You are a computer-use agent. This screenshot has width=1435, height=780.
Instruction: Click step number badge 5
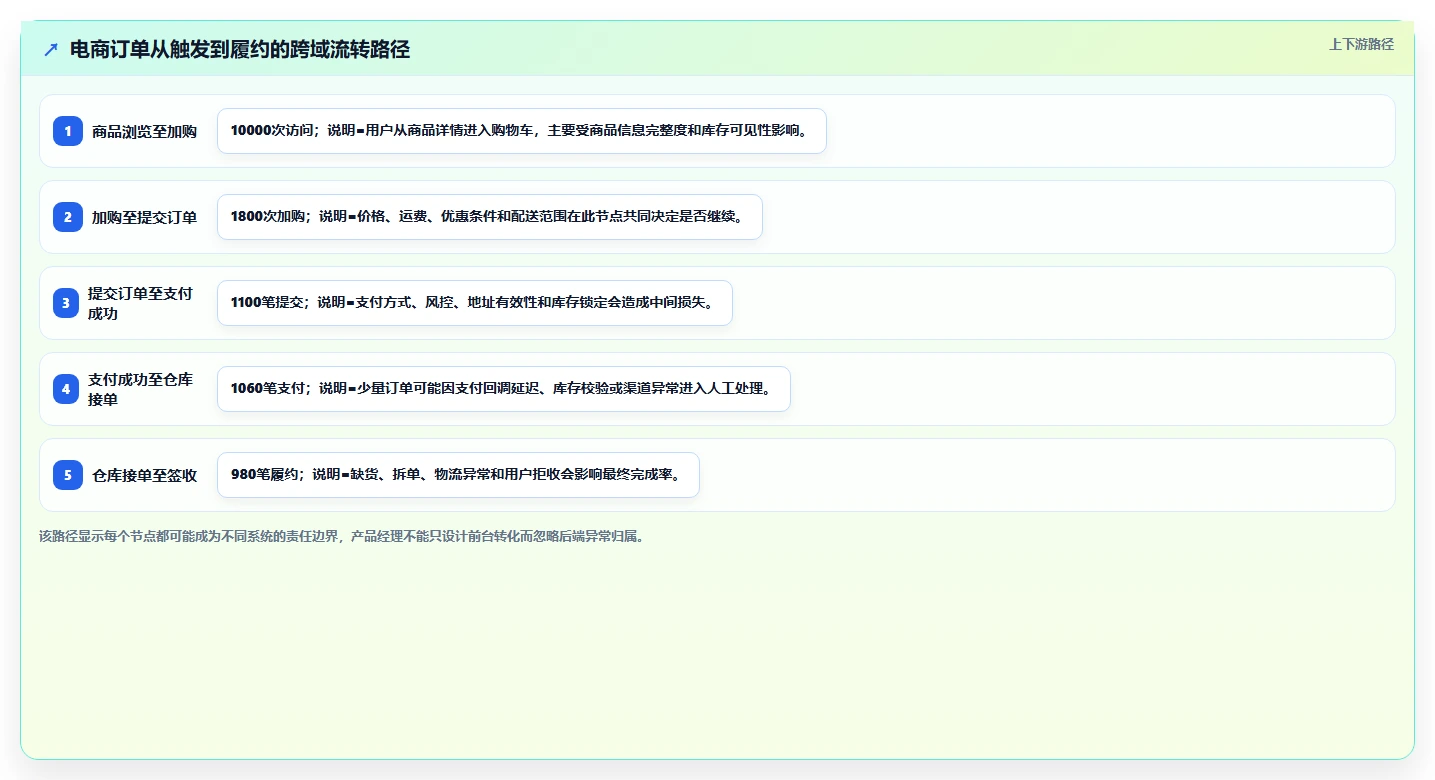point(68,475)
